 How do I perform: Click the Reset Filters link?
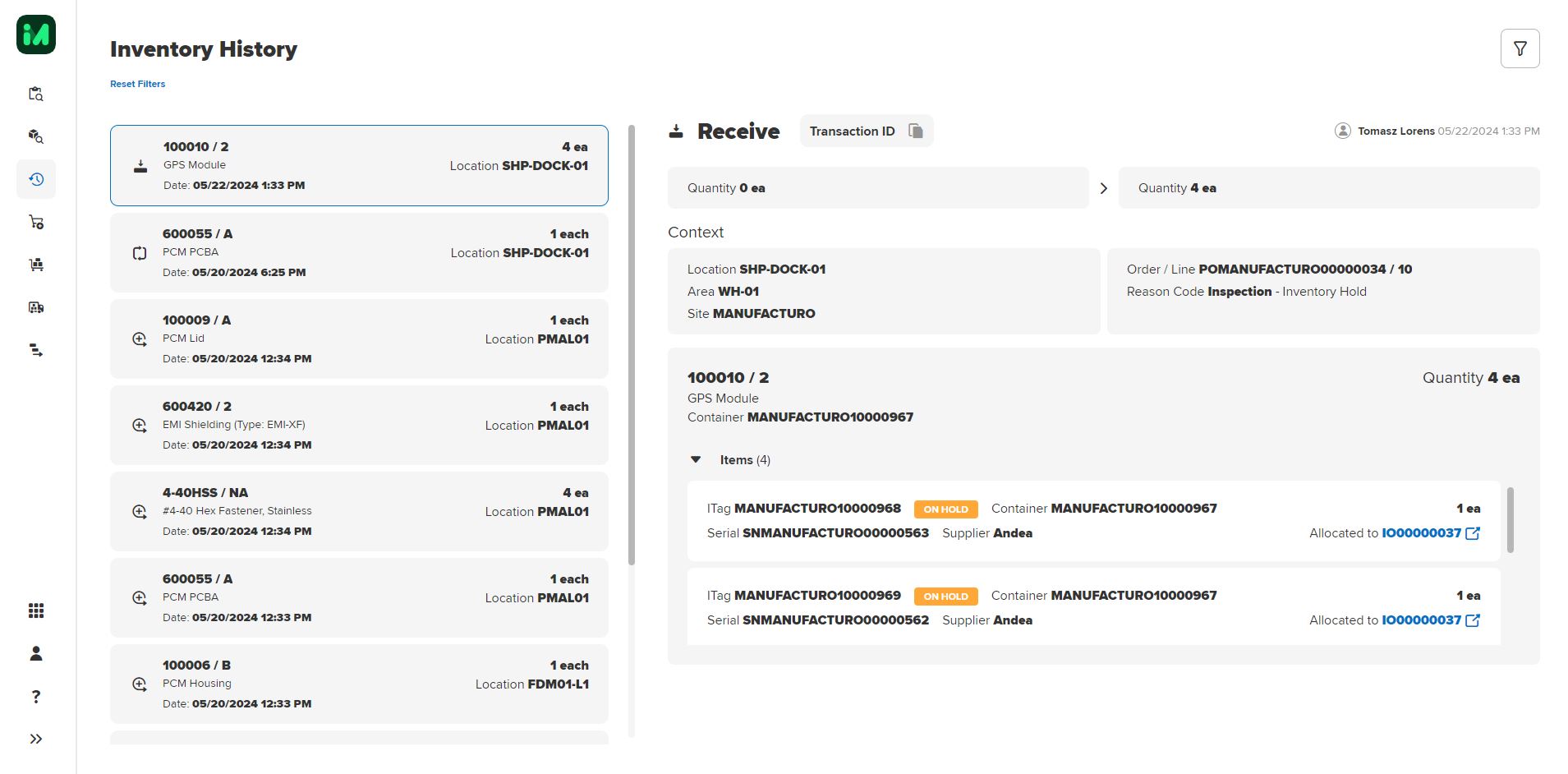[138, 84]
